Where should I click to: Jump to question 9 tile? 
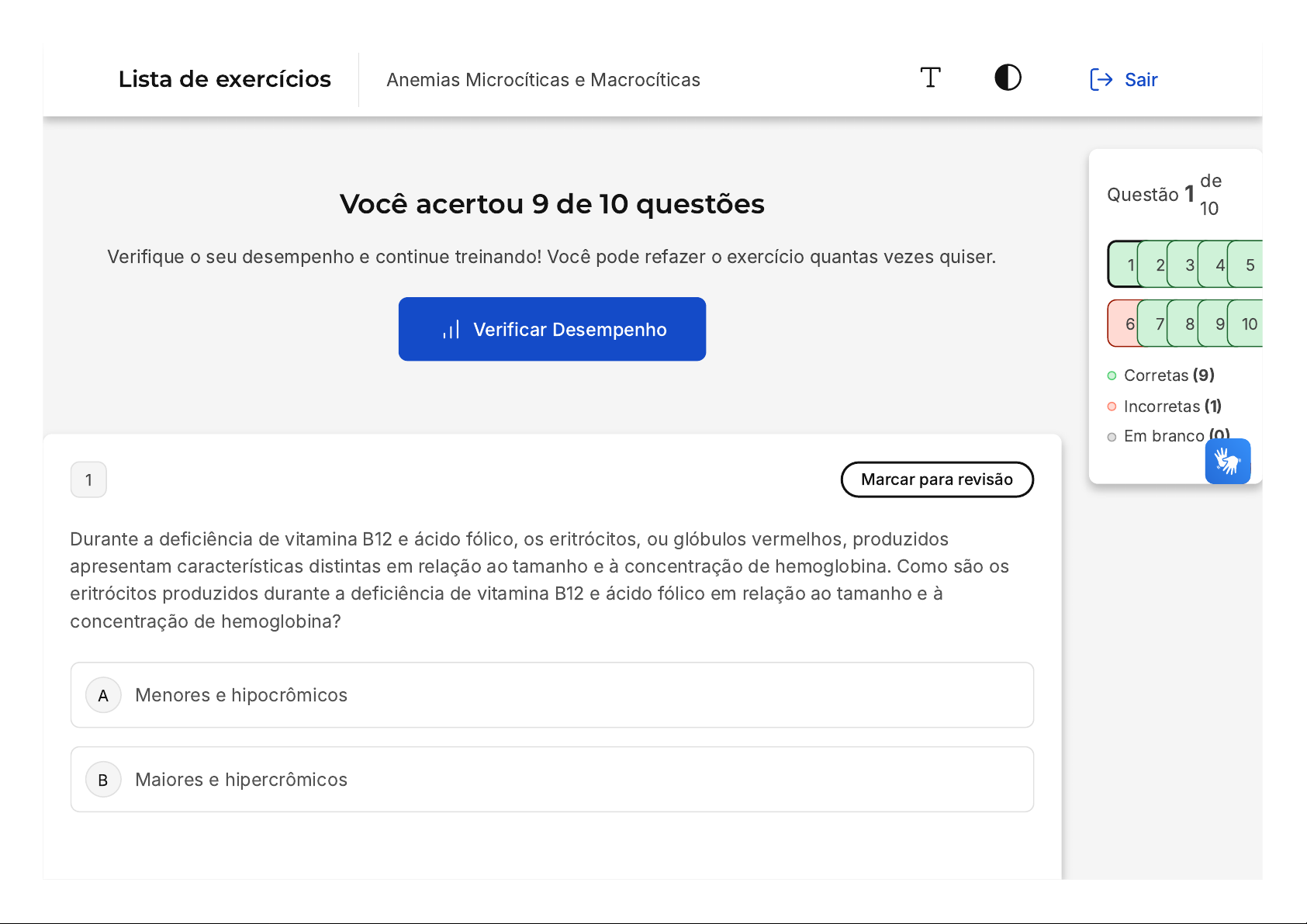(x=1218, y=324)
